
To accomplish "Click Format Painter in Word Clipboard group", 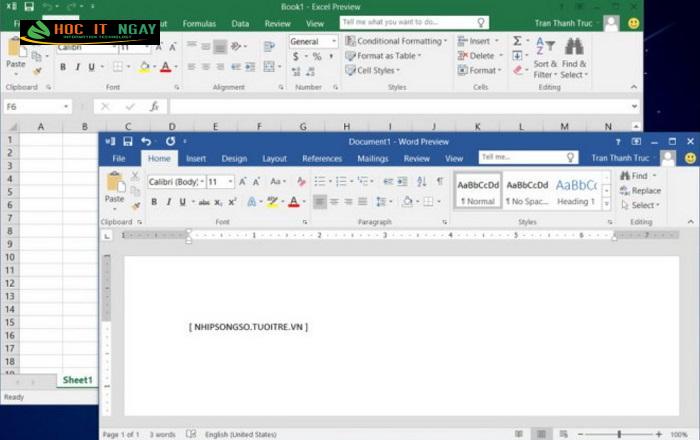I will 136,205.
